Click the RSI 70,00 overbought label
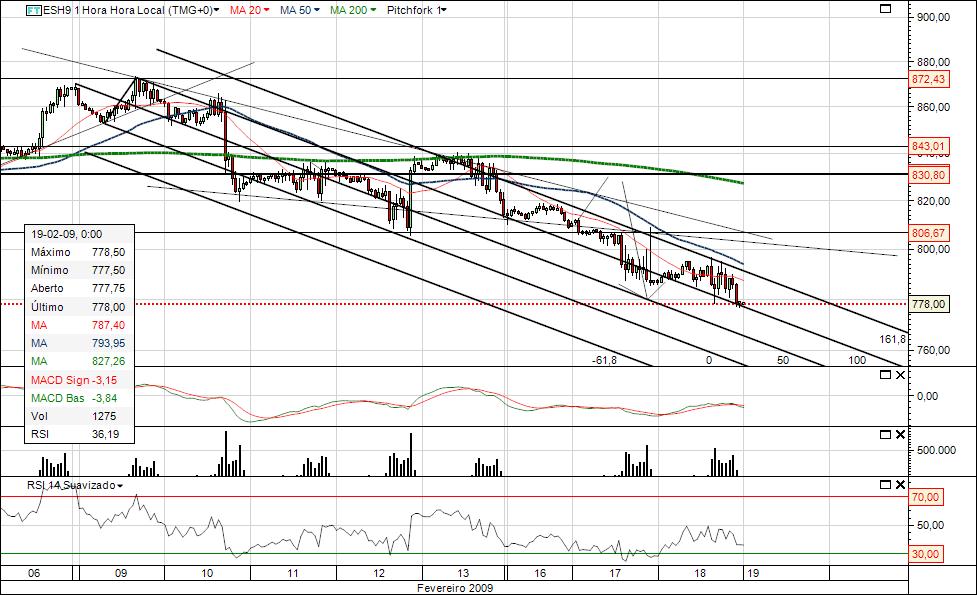 pos(925,497)
